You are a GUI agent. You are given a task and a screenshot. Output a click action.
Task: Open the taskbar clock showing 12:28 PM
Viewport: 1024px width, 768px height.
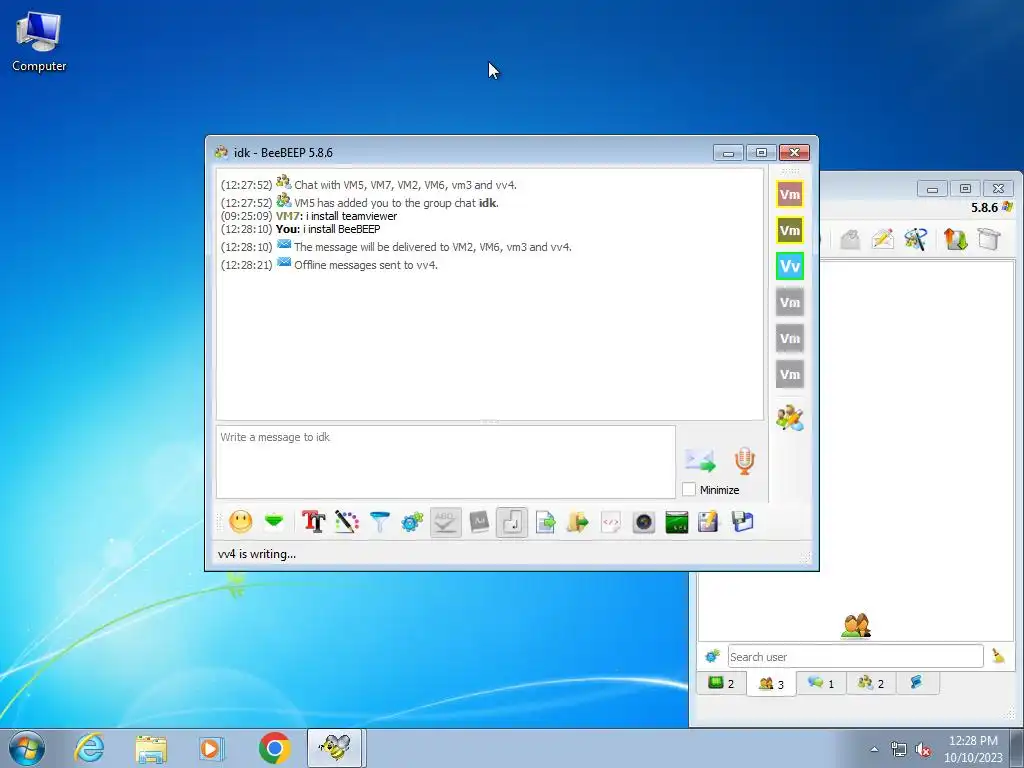973,749
